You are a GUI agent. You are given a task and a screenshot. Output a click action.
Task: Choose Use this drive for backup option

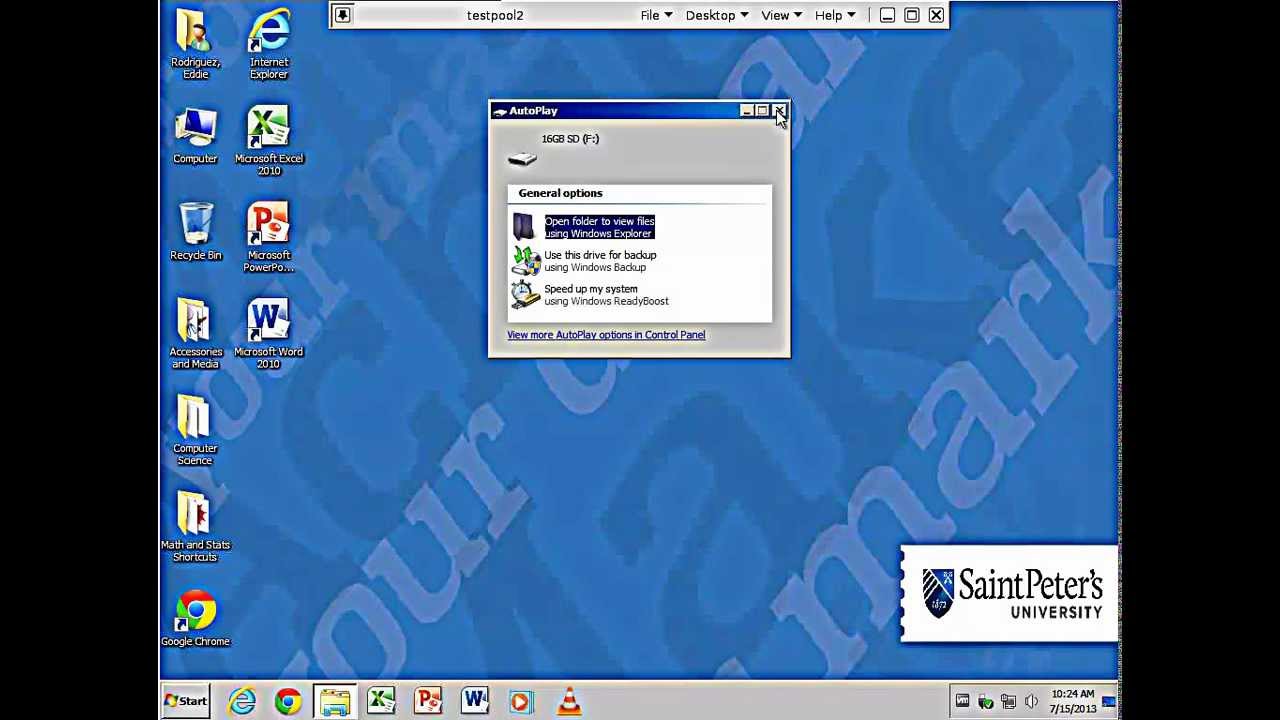click(584, 261)
